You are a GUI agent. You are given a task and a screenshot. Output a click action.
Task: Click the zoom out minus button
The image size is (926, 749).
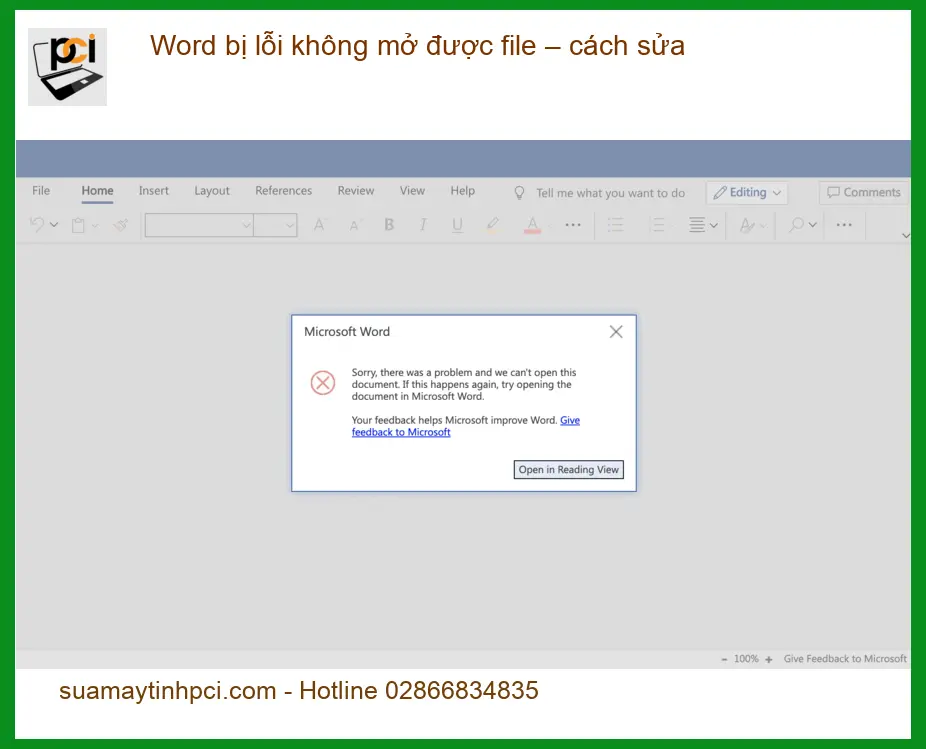point(724,660)
